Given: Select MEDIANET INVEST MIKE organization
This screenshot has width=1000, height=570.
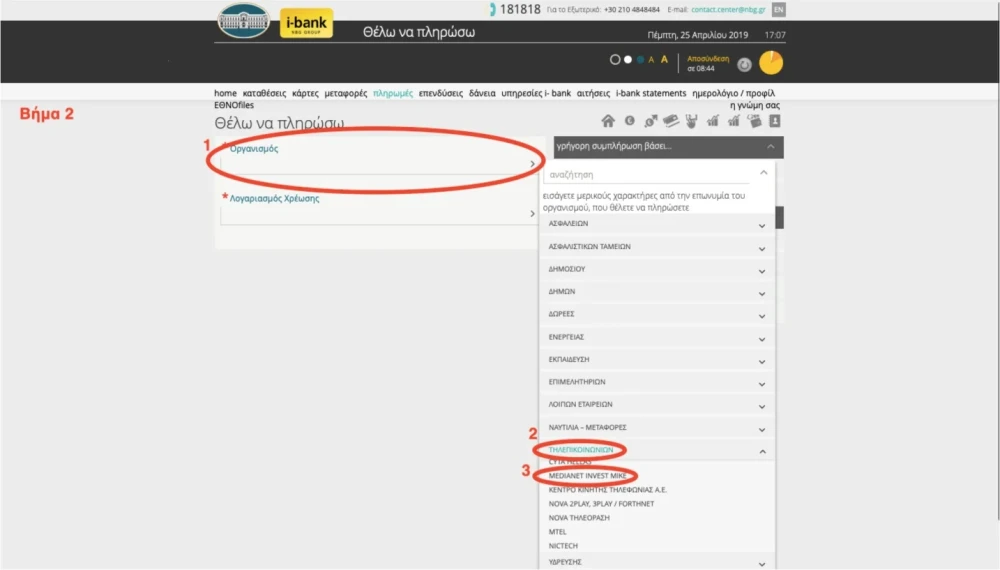Looking at the screenshot, I should pyautogui.click(x=587, y=476).
